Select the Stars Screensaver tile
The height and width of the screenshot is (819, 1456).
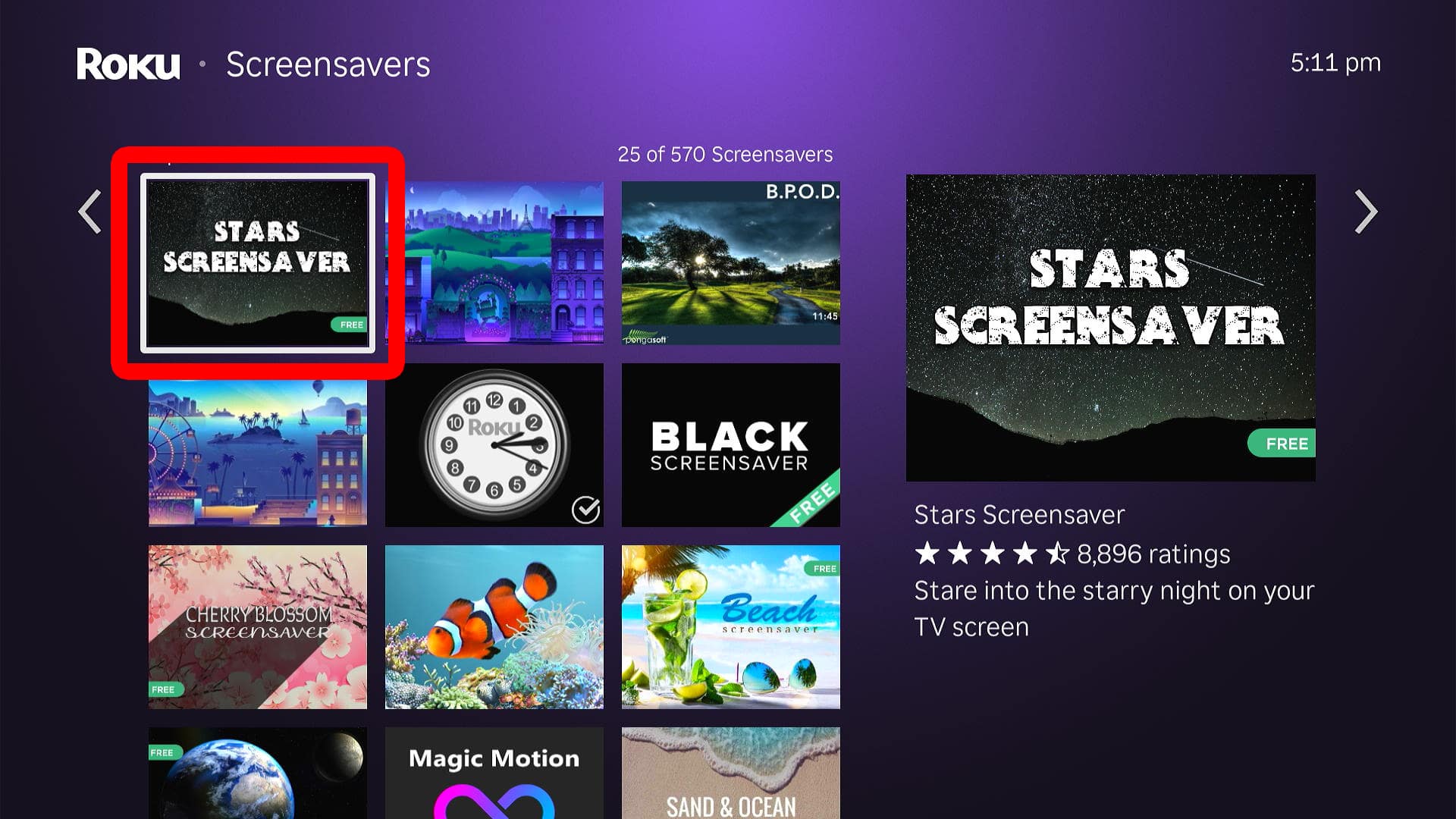pos(258,263)
